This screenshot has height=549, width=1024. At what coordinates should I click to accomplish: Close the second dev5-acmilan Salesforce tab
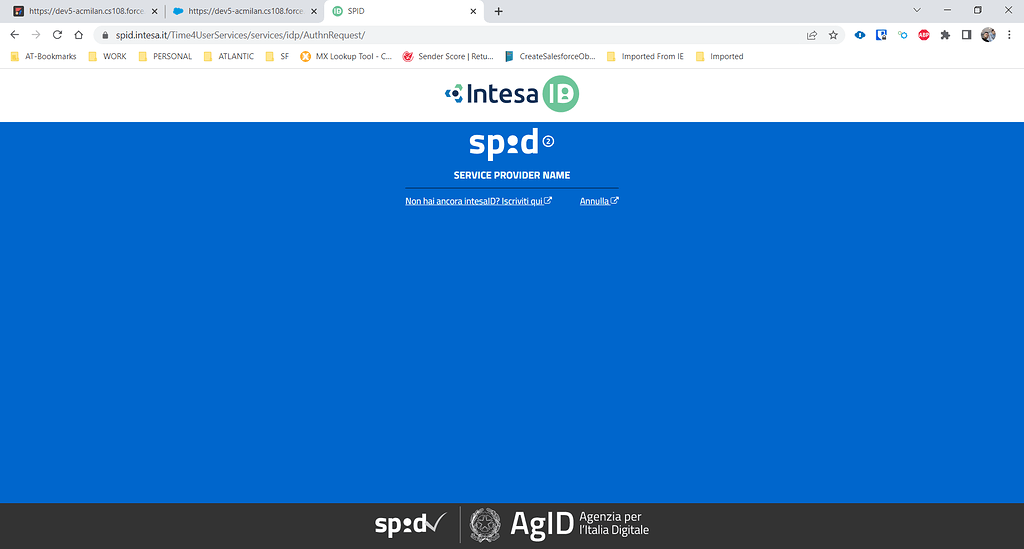click(x=314, y=11)
